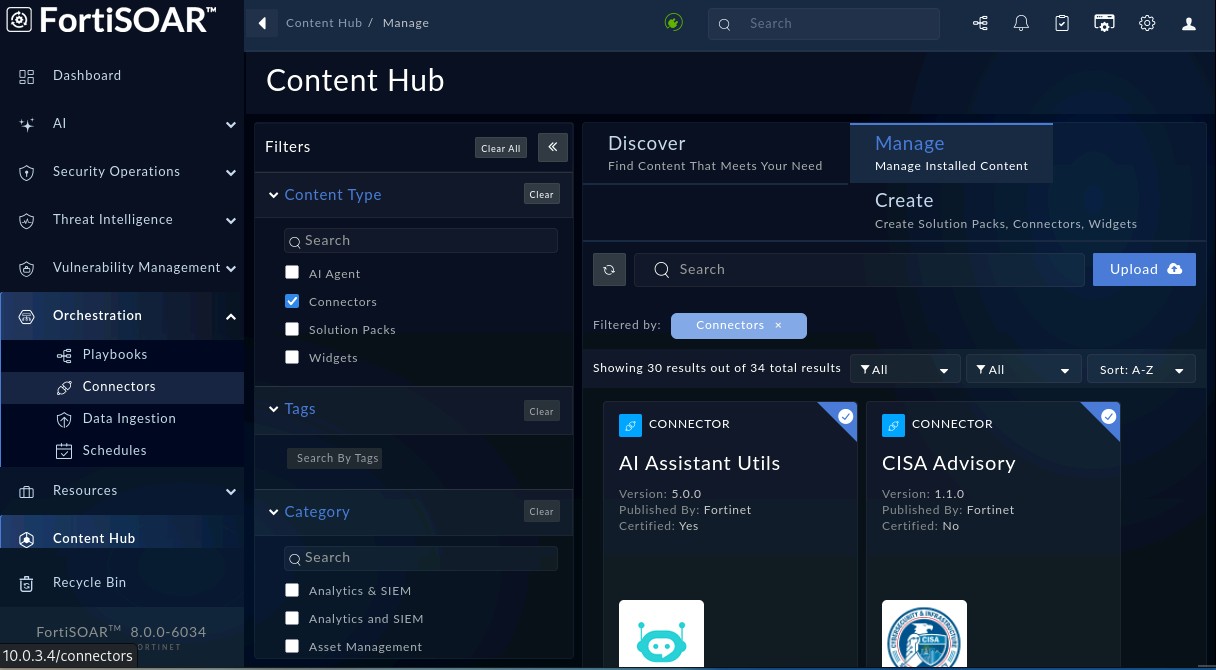Image resolution: width=1216 pixels, height=670 pixels.
Task: Click the Security Operations shield icon
Action: (27, 172)
